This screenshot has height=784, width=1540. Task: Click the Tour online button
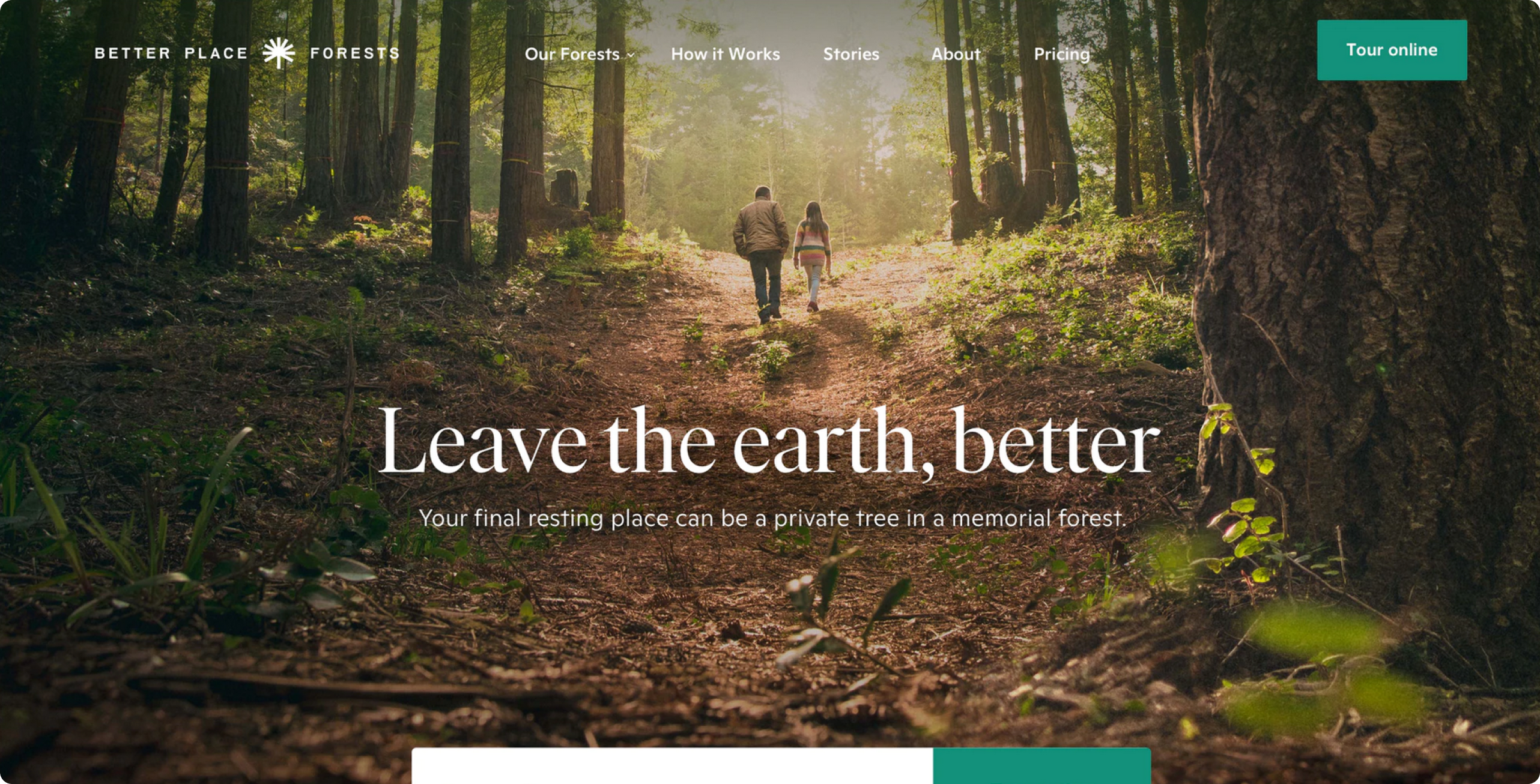1392,50
